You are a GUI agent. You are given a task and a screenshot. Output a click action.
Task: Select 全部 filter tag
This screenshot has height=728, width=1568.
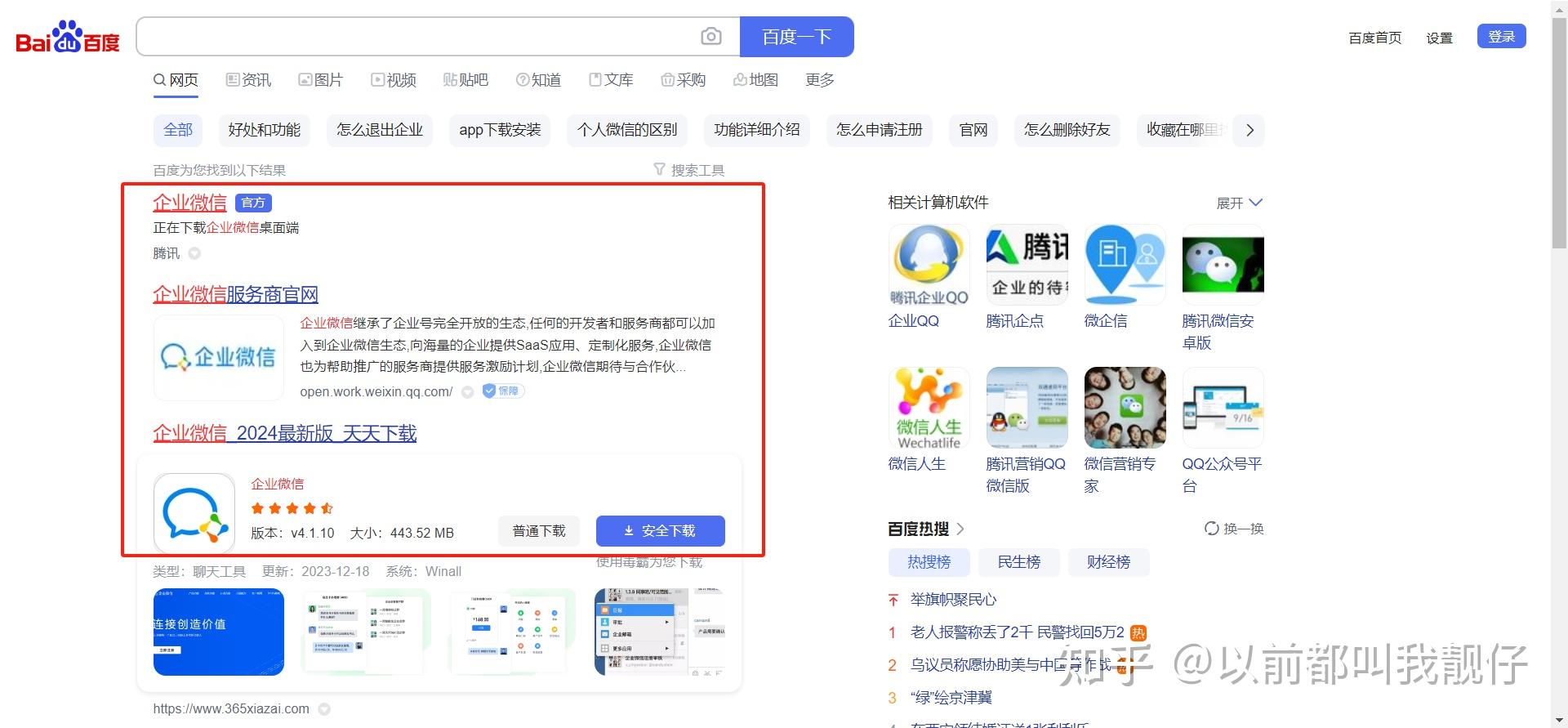(x=178, y=130)
